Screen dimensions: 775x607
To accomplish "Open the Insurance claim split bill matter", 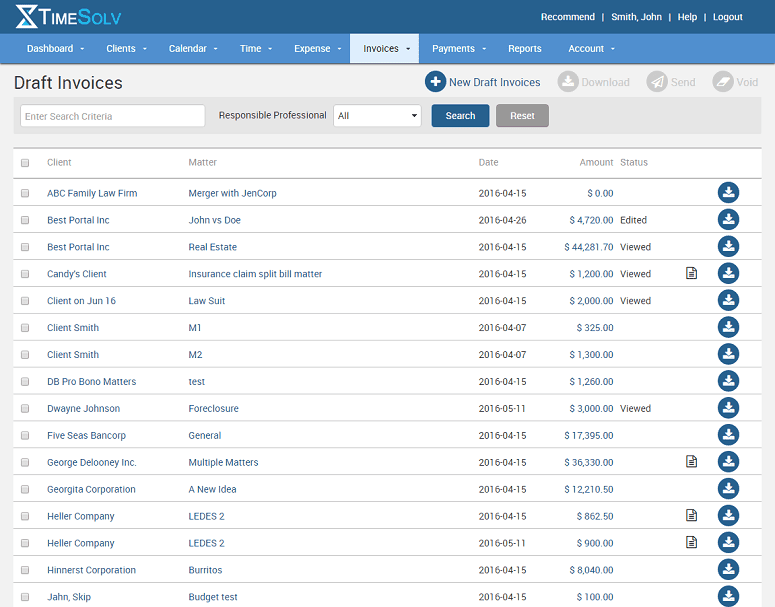I will click(255, 274).
